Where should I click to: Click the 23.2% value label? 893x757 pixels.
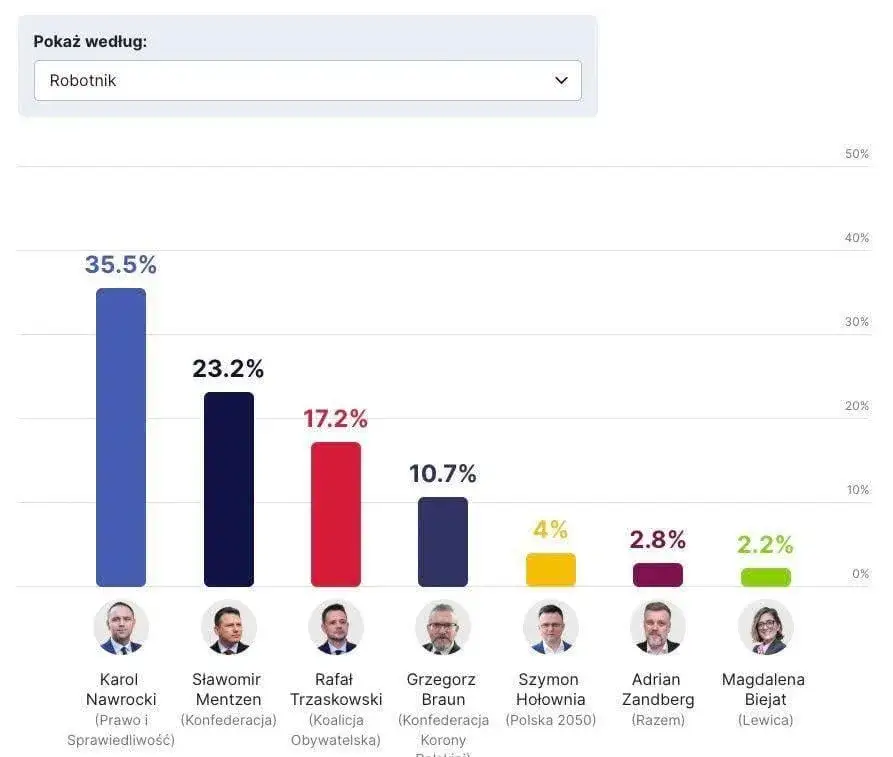[x=228, y=369]
